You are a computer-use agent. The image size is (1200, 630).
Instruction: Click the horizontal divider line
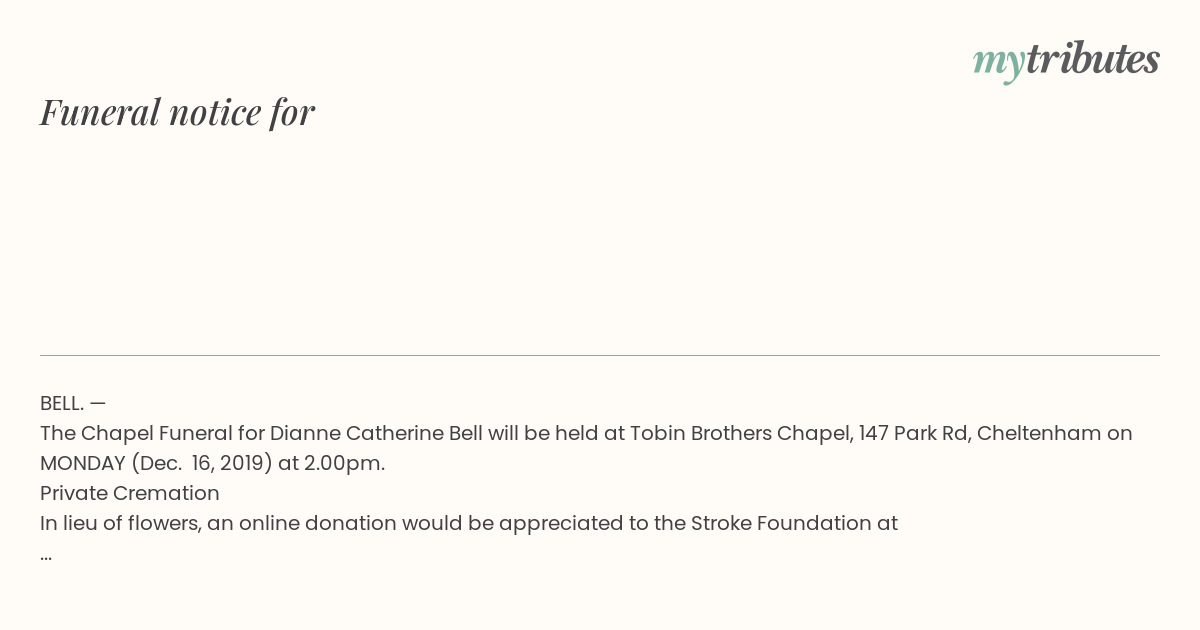click(x=600, y=355)
